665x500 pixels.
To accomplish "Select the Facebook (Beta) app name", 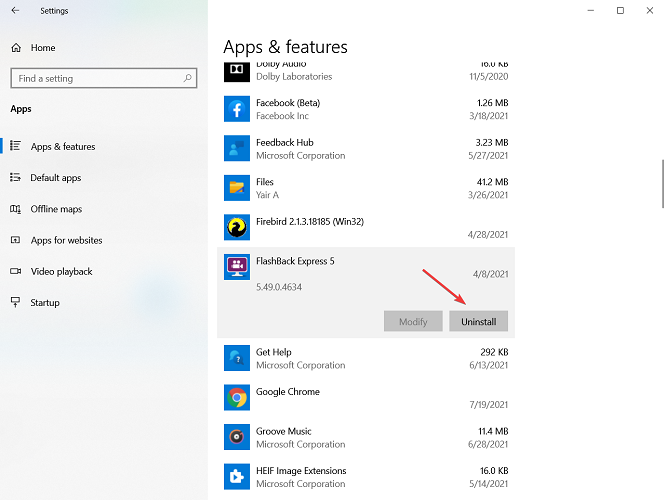I will (x=288, y=103).
